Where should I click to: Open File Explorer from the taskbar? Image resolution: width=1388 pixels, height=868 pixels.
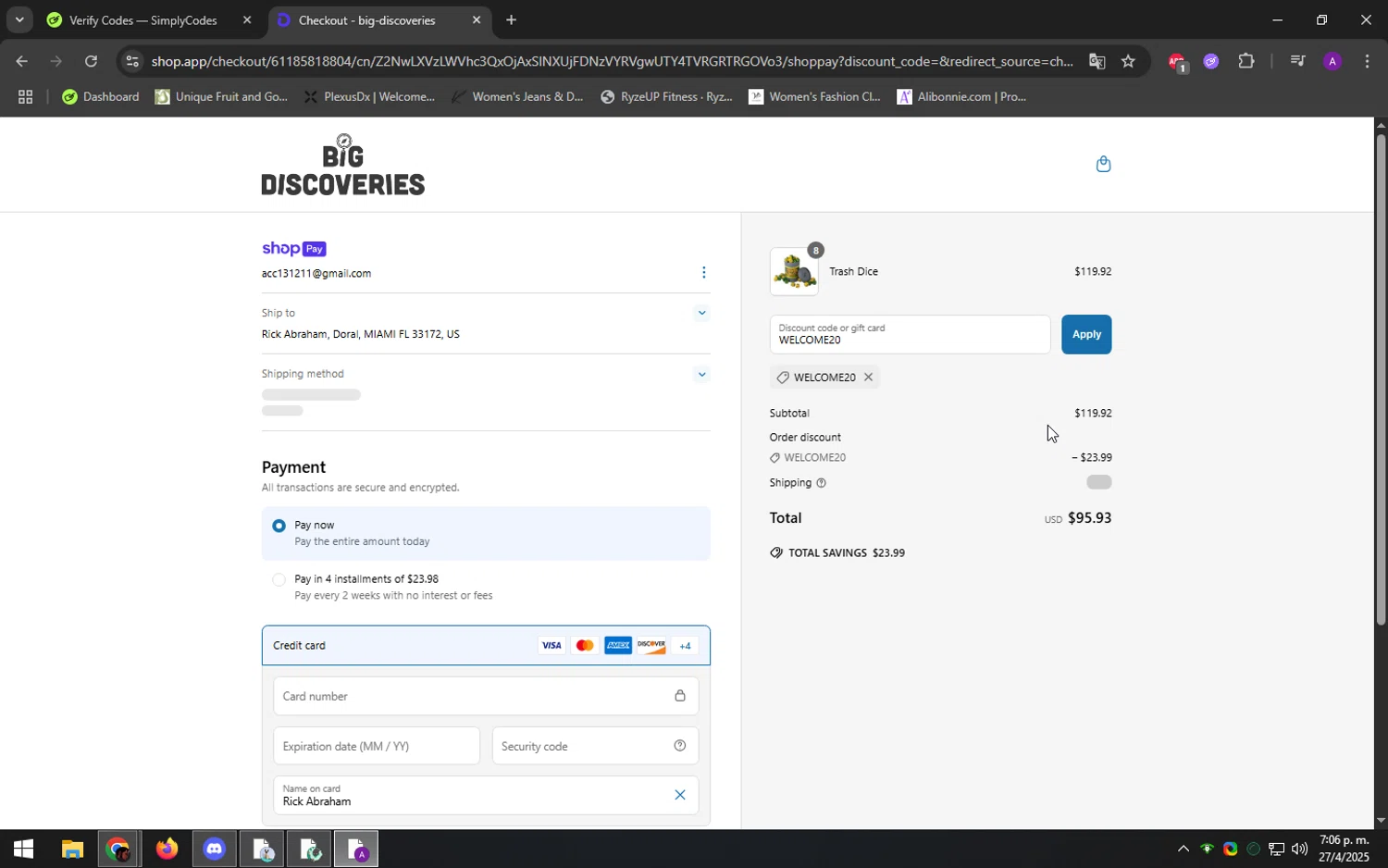pyautogui.click(x=72, y=849)
